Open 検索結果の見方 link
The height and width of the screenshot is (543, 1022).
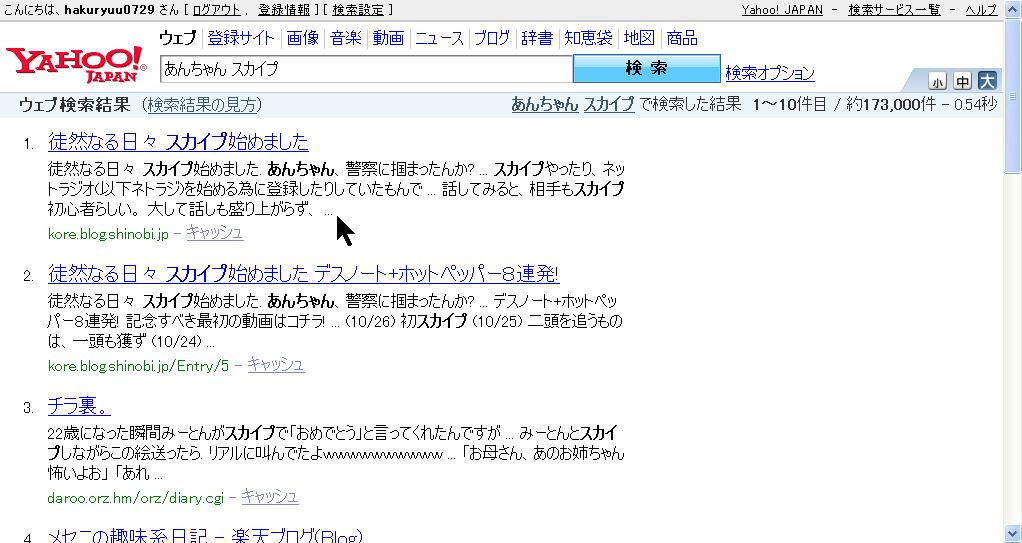pos(202,104)
